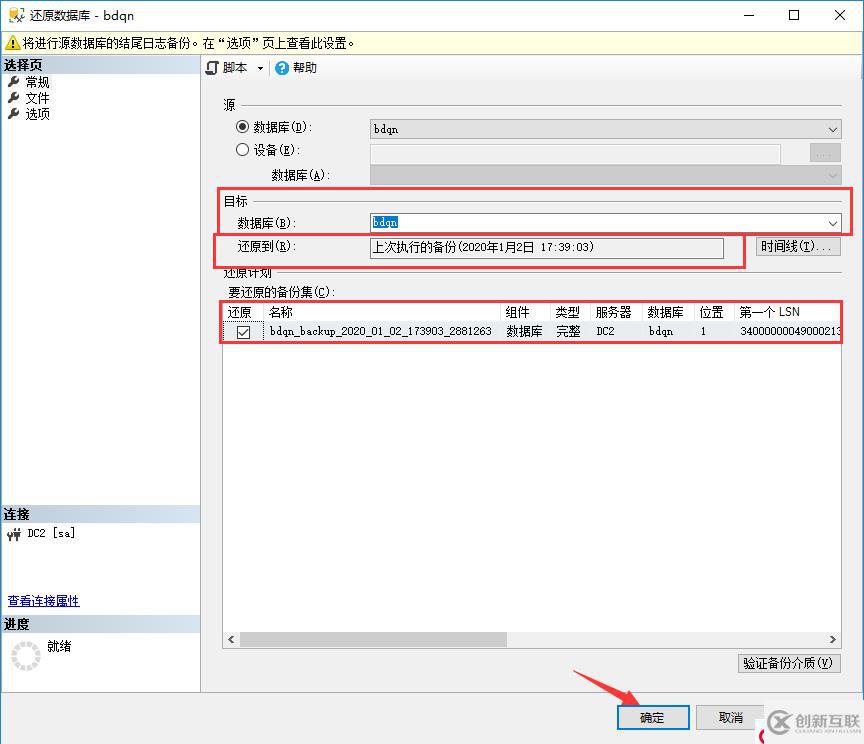Click the 服务器 column header

click(x=616, y=312)
